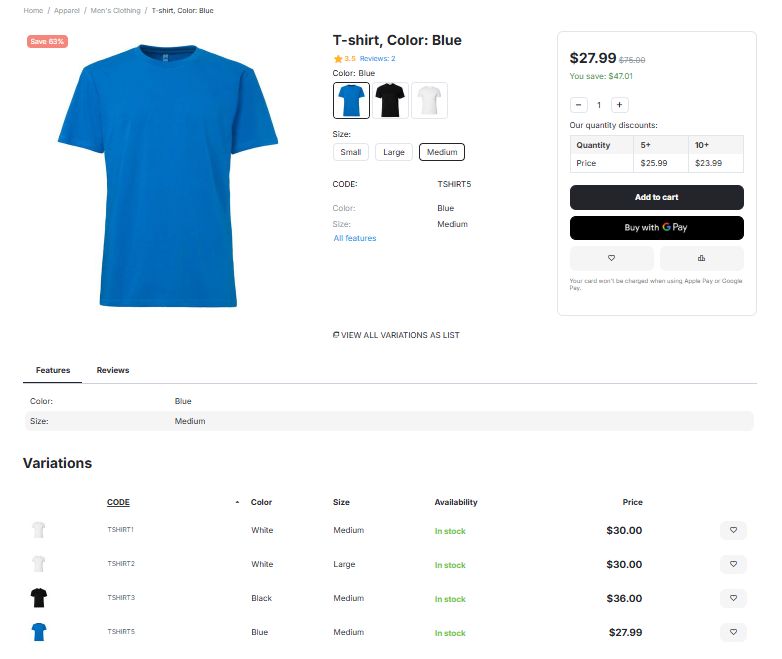Add TSHIRT3 variation to wishlist
The width and height of the screenshot is (782, 659).
coord(733,598)
